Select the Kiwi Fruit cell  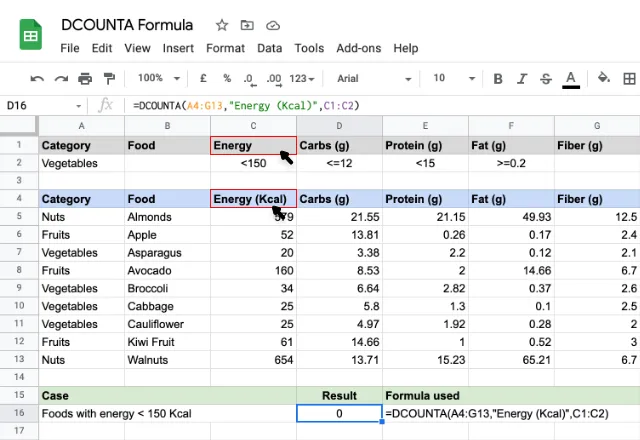coord(167,342)
